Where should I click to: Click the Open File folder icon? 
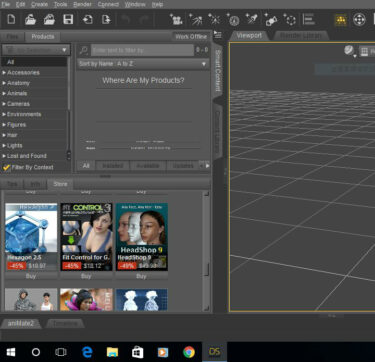30,19
